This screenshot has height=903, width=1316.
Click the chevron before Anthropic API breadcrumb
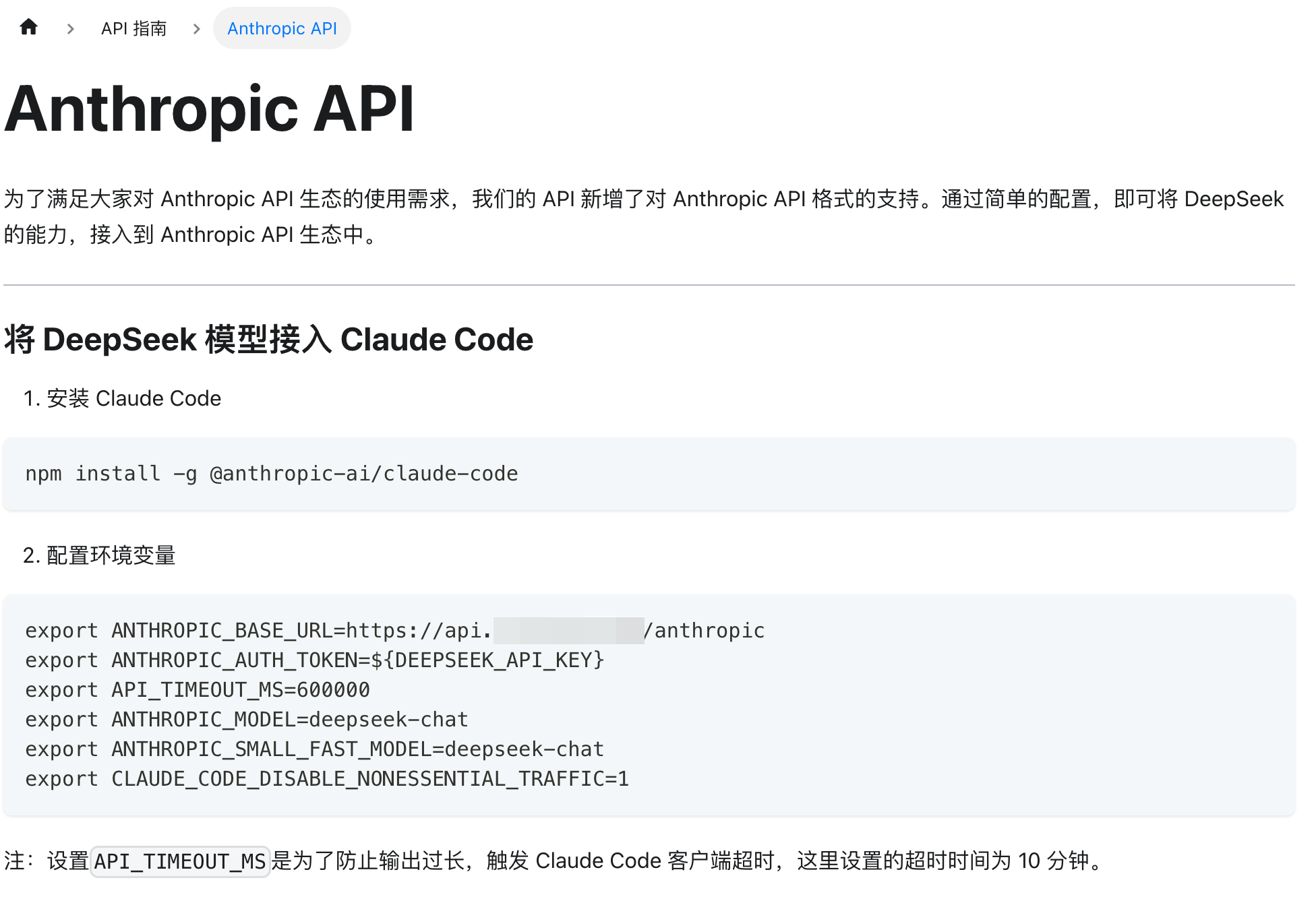coord(196,29)
